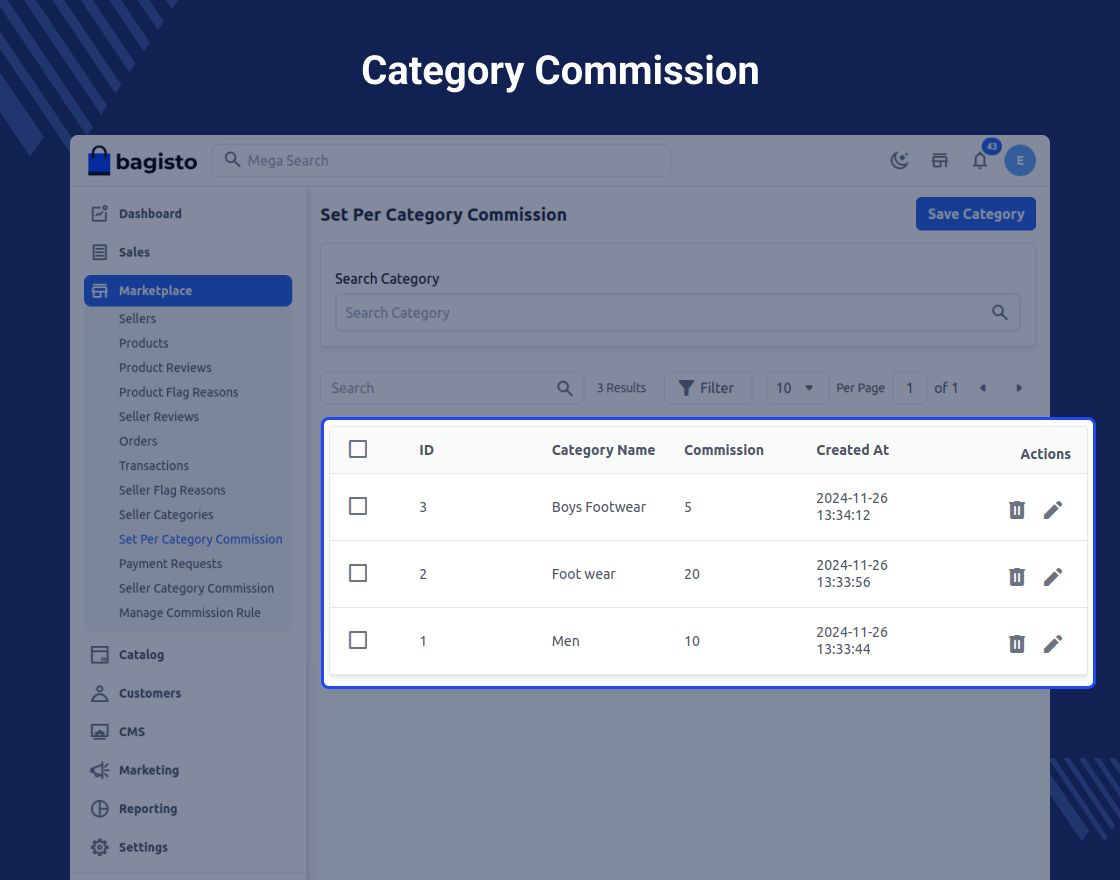Toggle dark mode moon icon
Screen dimensions: 1120x880
[899, 161]
